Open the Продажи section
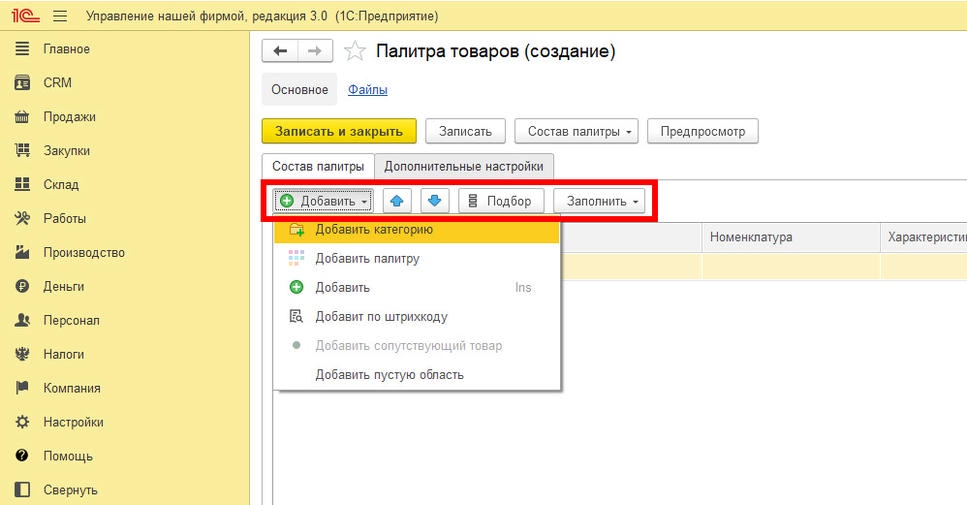 coord(69,117)
